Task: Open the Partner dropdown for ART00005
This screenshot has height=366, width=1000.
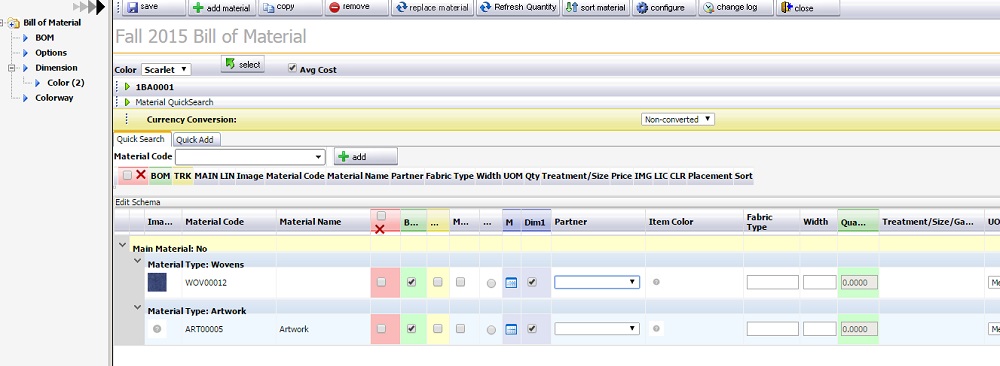Action: click(597, 328)
